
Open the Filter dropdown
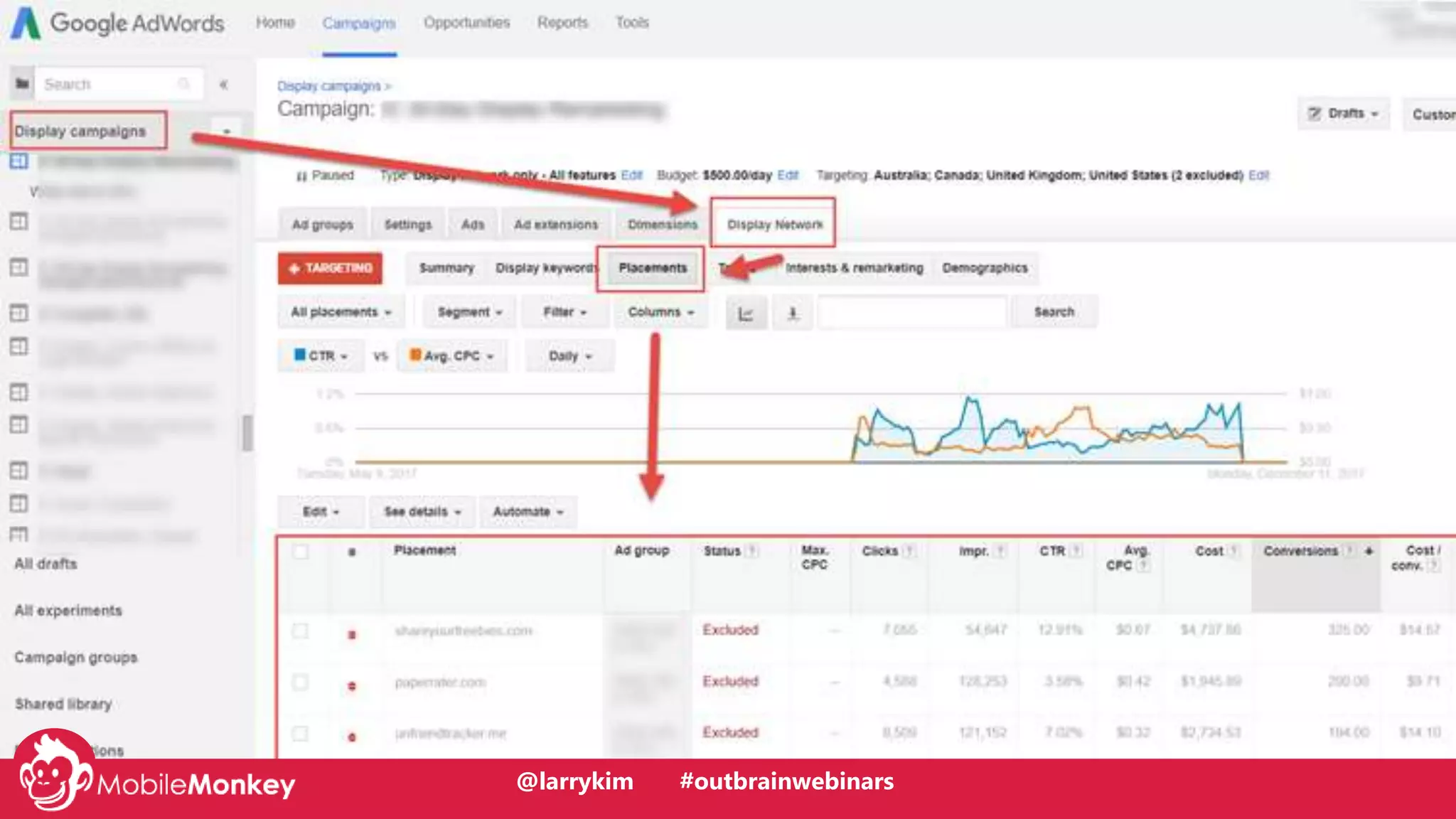[564, 312]
